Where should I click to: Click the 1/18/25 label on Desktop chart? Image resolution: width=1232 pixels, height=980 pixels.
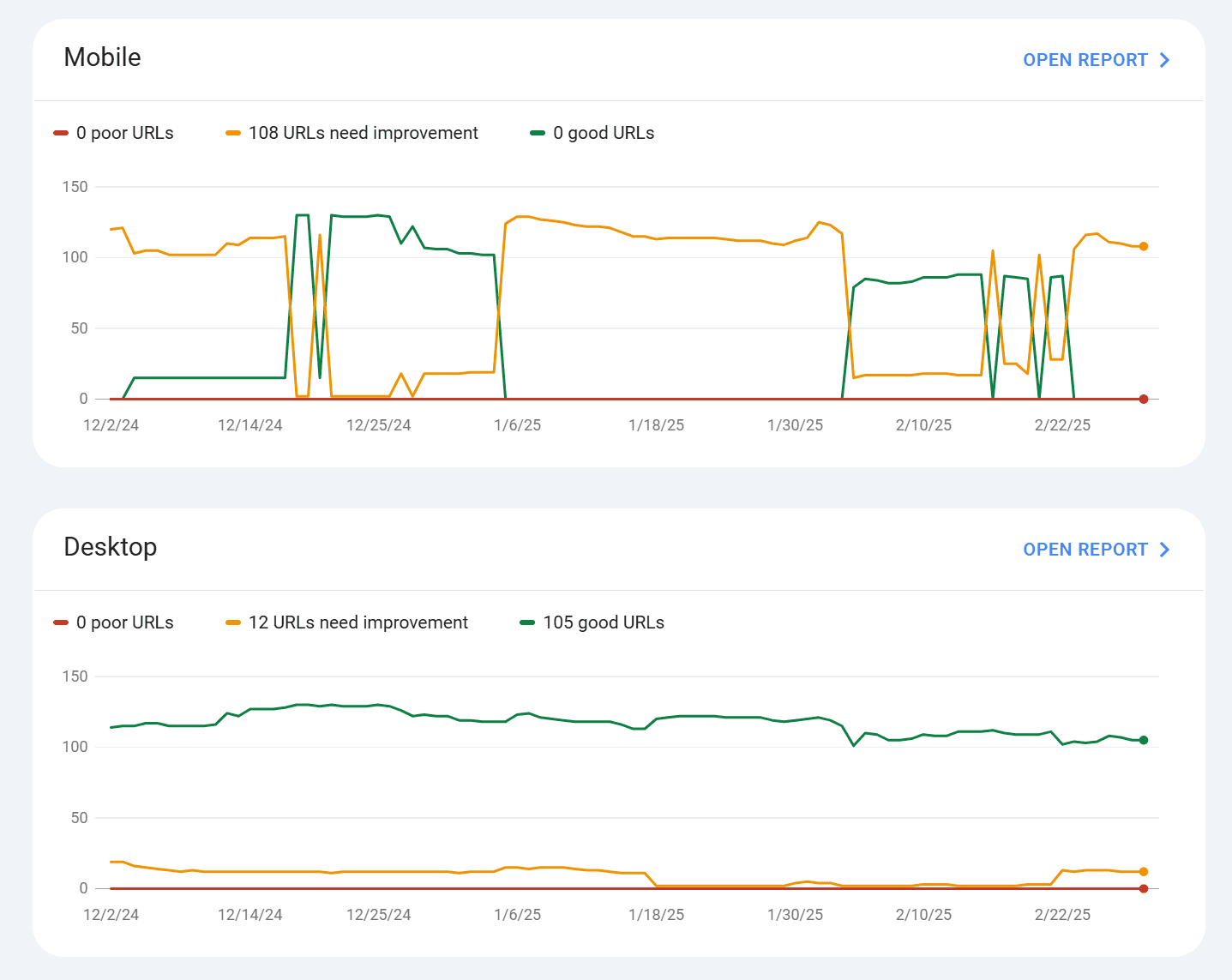point(657,915)
